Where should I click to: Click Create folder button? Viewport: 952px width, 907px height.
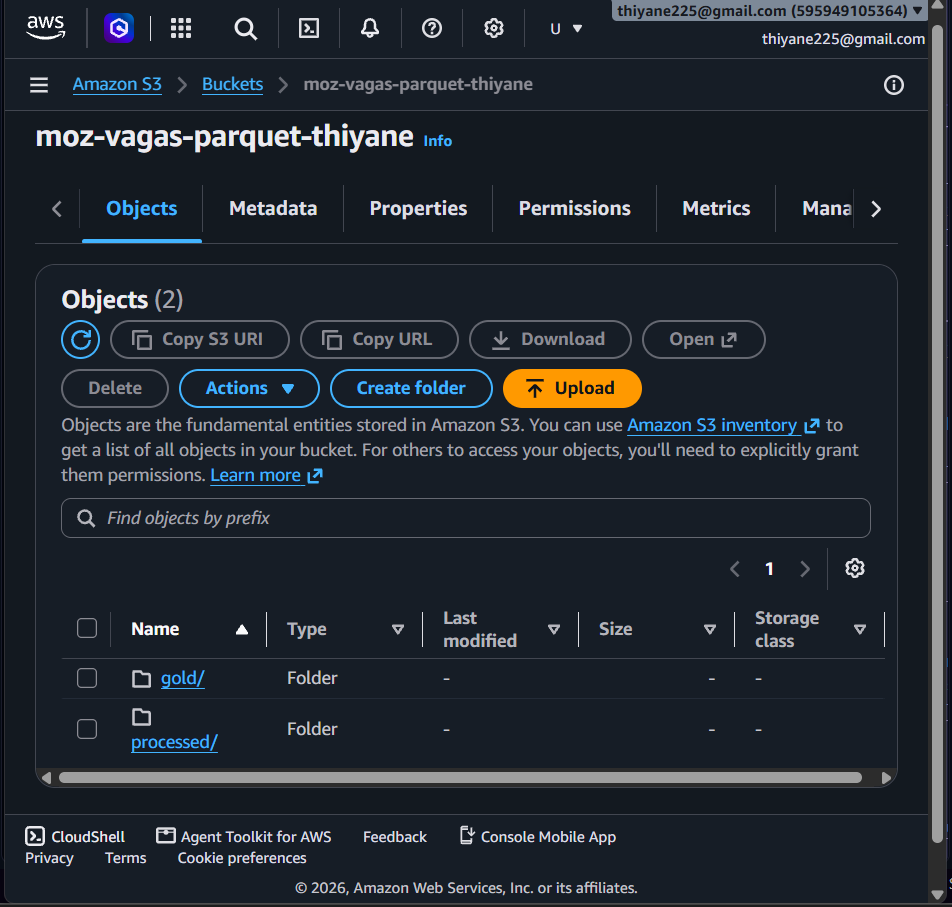coord(411,389)
